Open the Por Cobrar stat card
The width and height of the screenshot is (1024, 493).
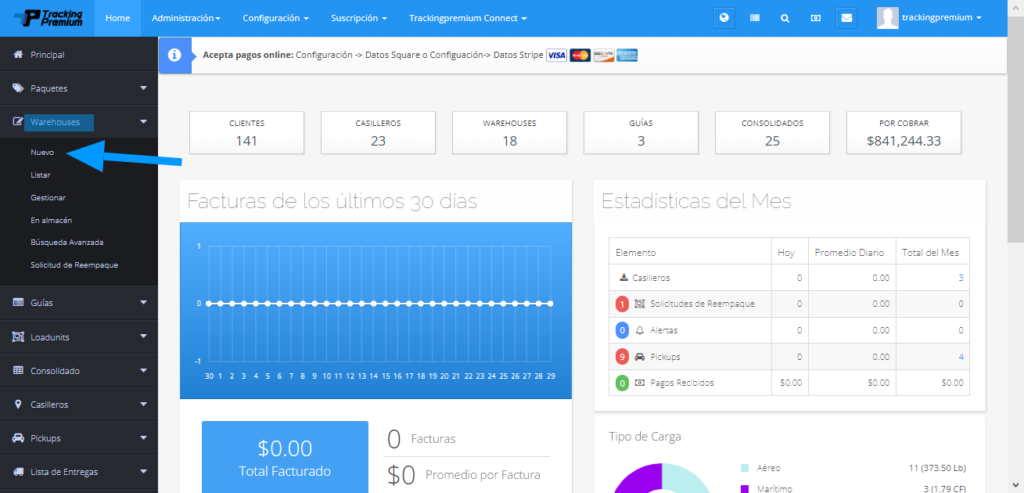904,133
